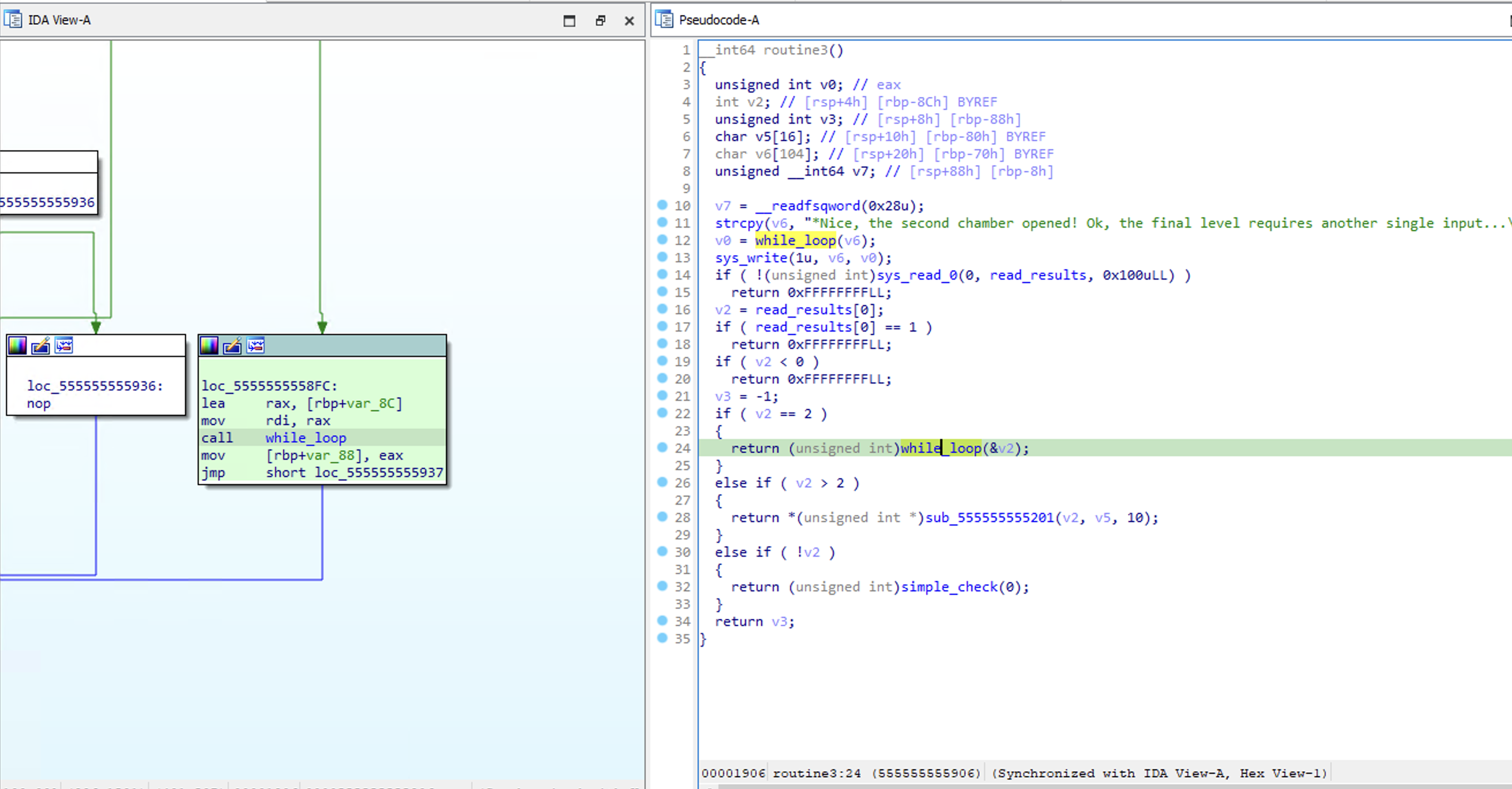
Task: Close the IDA View-A panel
Action: pos(629,21)
